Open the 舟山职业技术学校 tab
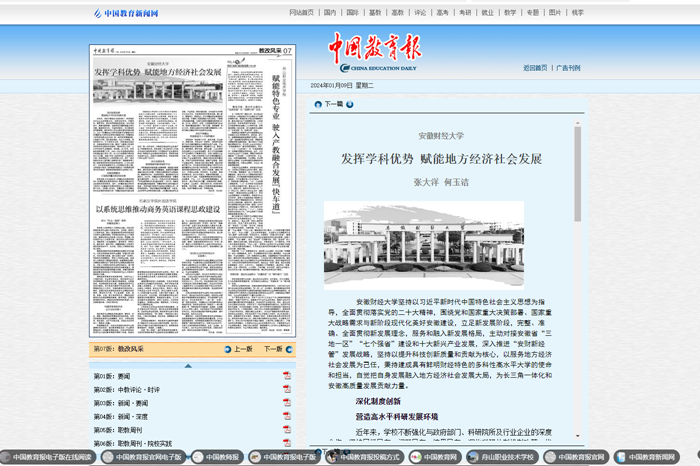The height and width of the screenshot is (466, 700). click(502, 457)
